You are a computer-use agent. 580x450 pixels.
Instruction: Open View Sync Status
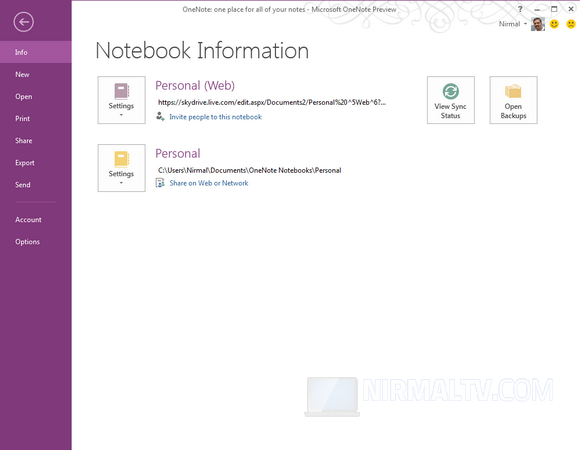(451, 100)
